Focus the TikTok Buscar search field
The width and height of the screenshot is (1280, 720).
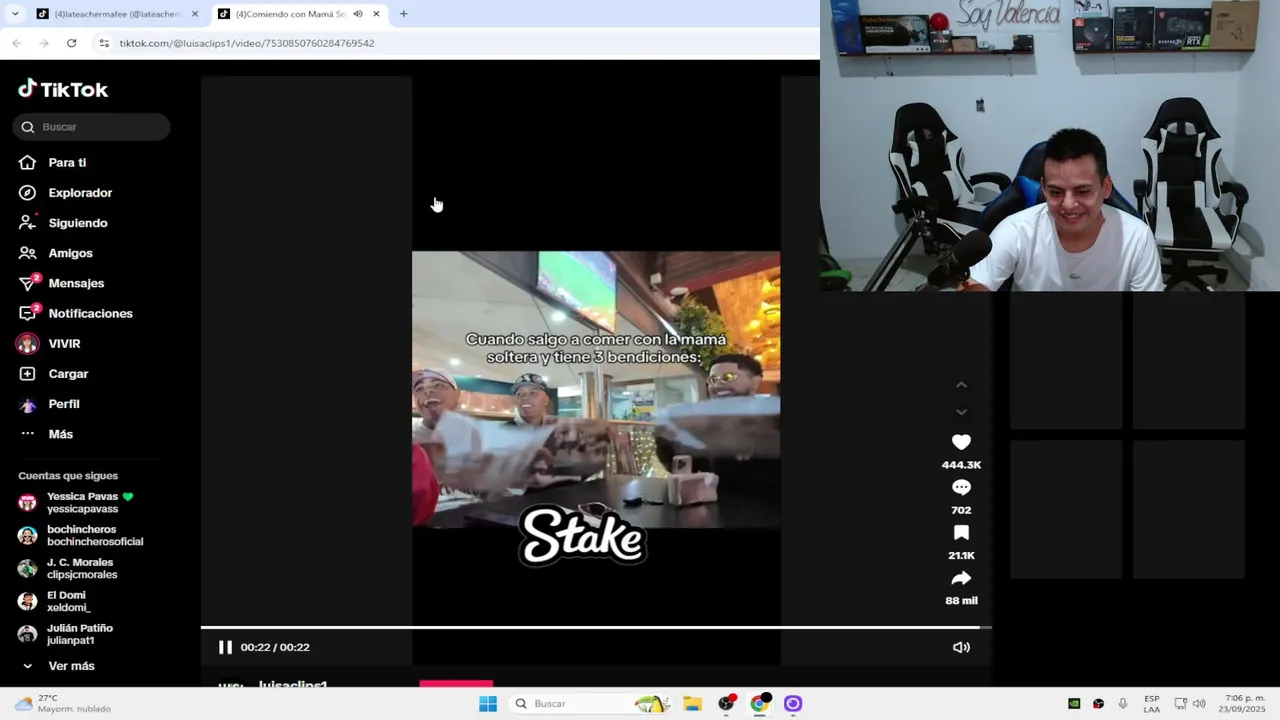tap(92, 127)
